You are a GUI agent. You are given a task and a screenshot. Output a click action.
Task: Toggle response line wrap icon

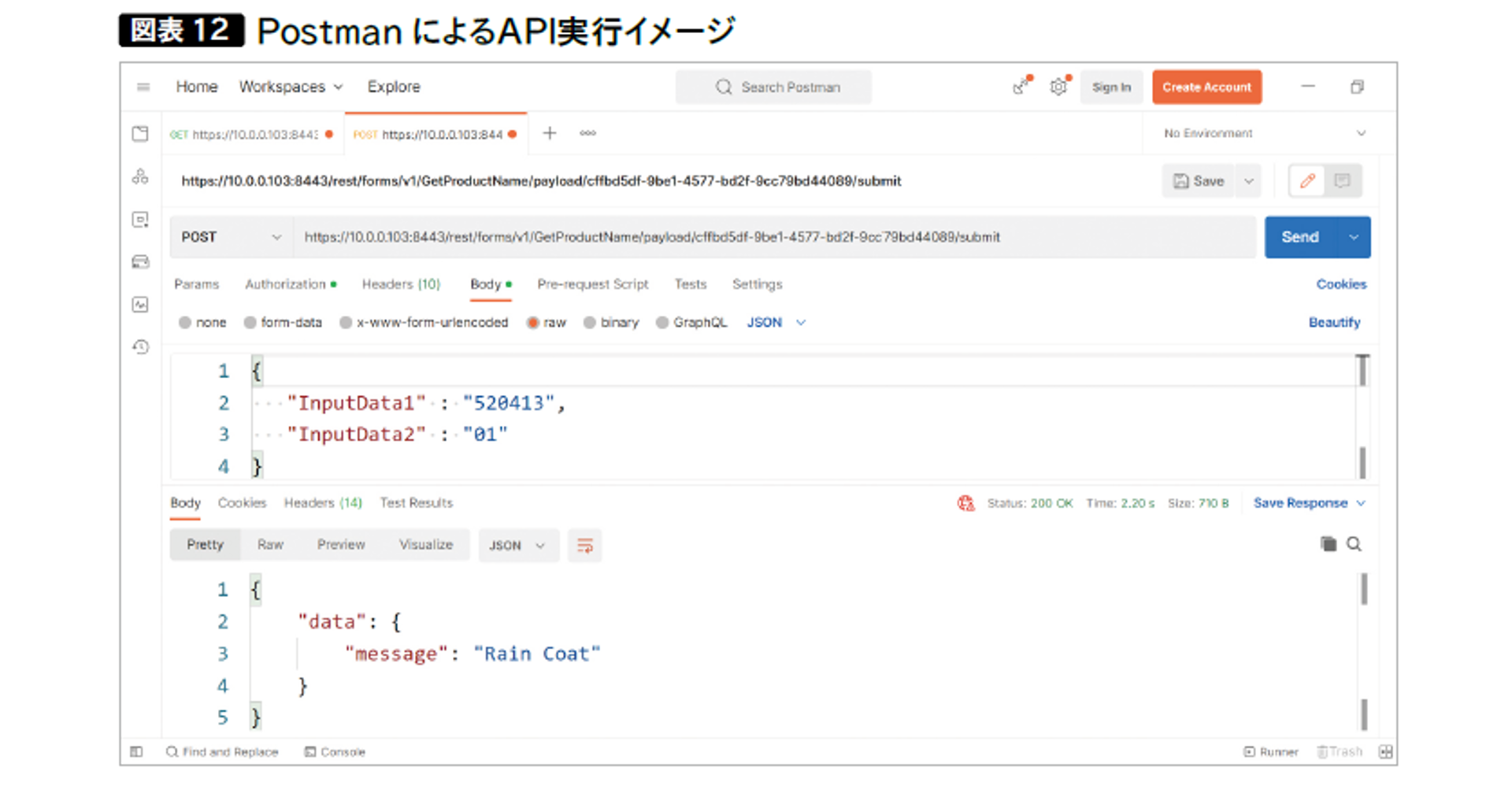coord(584,545)
